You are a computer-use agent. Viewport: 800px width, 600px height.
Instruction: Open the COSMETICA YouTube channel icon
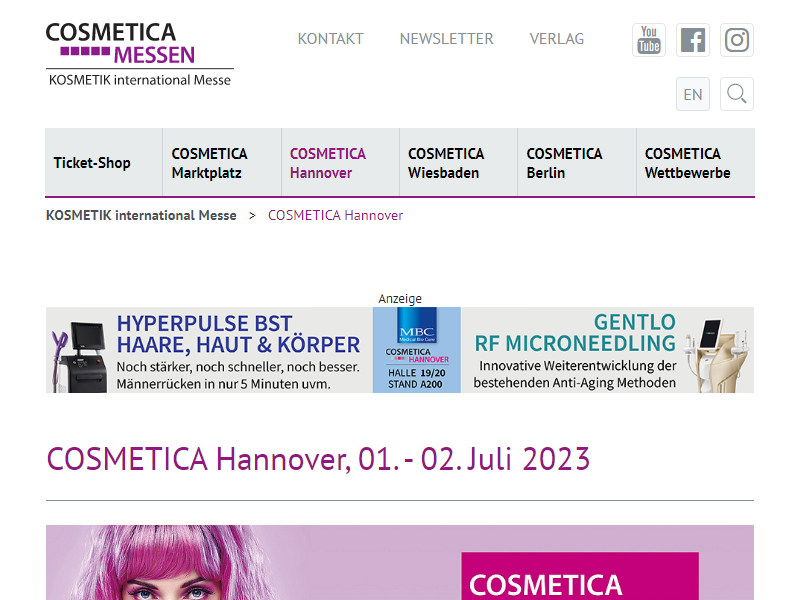pyautogui.click(x=648, y=40)
